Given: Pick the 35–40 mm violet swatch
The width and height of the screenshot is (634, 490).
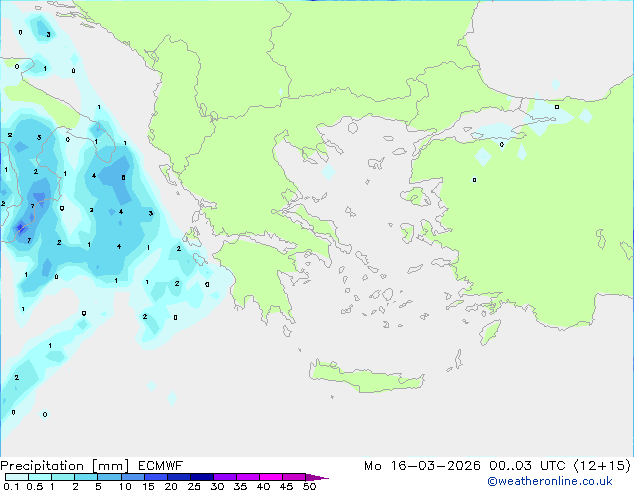Looking at the screenshot, I should click(x=247, y=477).
